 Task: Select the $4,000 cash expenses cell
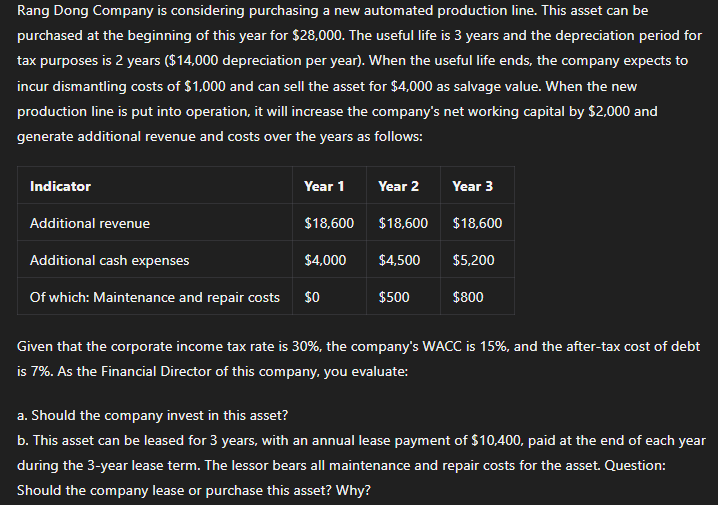point(325,261)
